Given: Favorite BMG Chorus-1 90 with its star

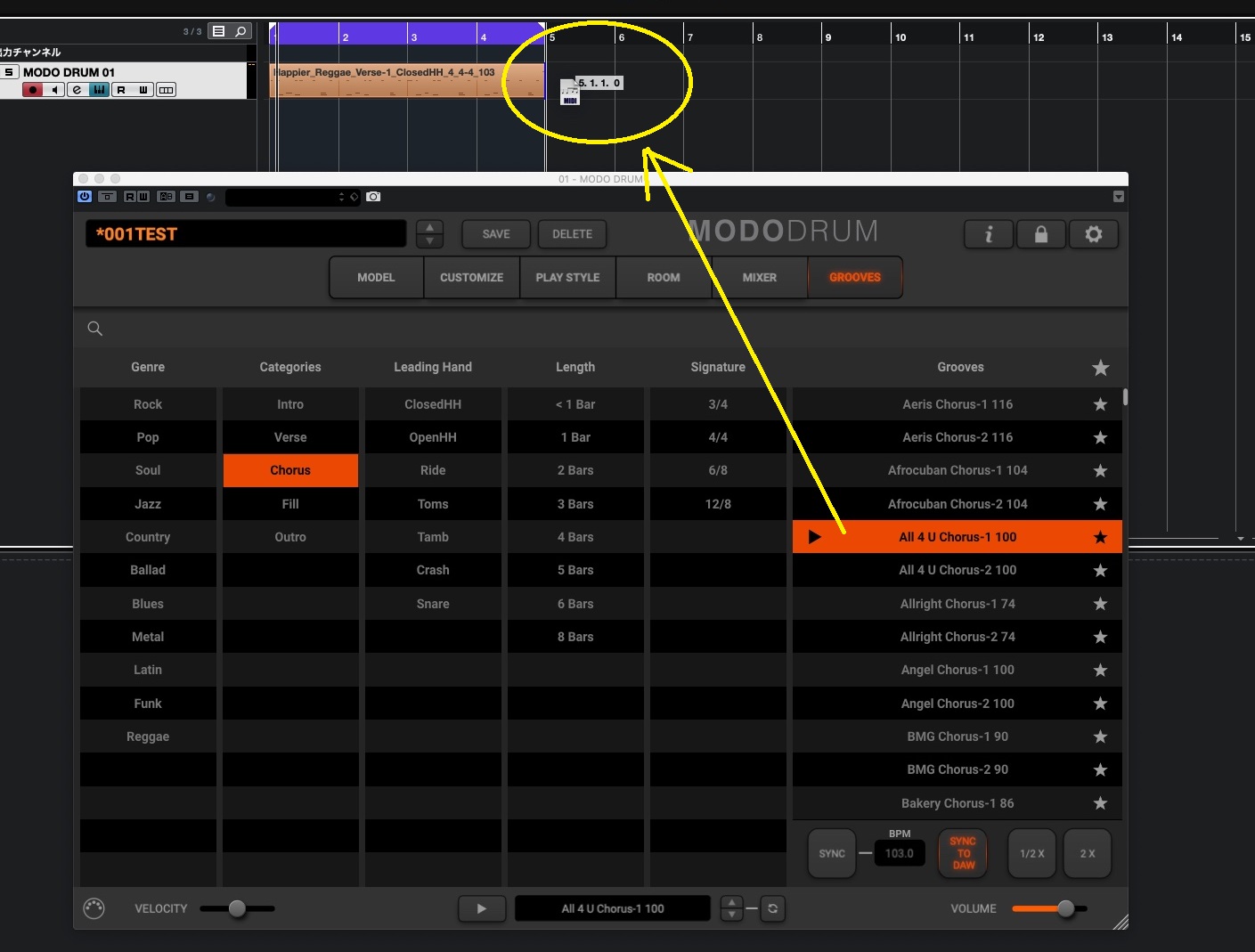Looking at the screenshot, I should 1100,736.
